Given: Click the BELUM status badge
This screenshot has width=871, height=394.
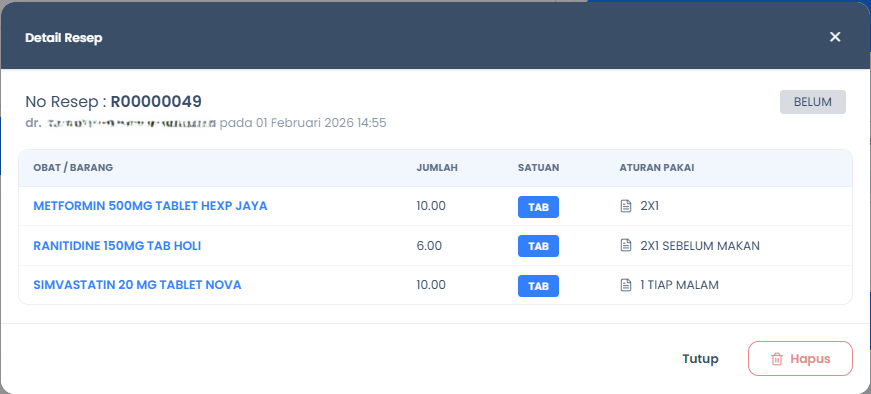Looking at the screenshot, I should pyautogui.click(x=813, y=102).
